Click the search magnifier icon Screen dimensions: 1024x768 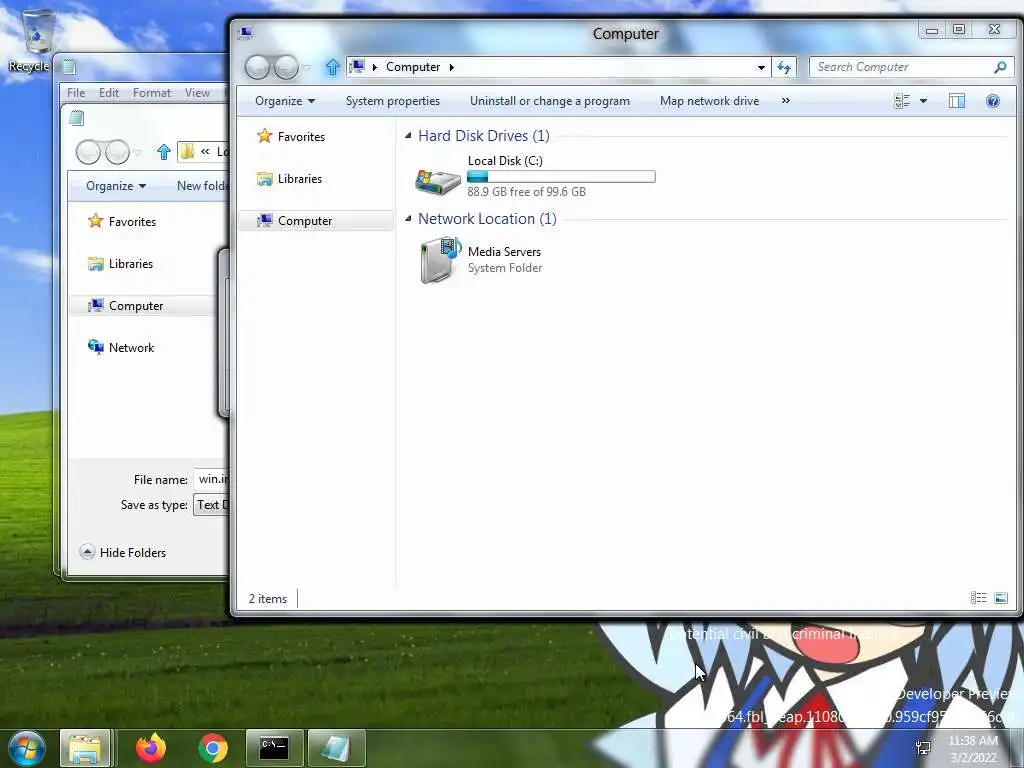pos(1000,67)
